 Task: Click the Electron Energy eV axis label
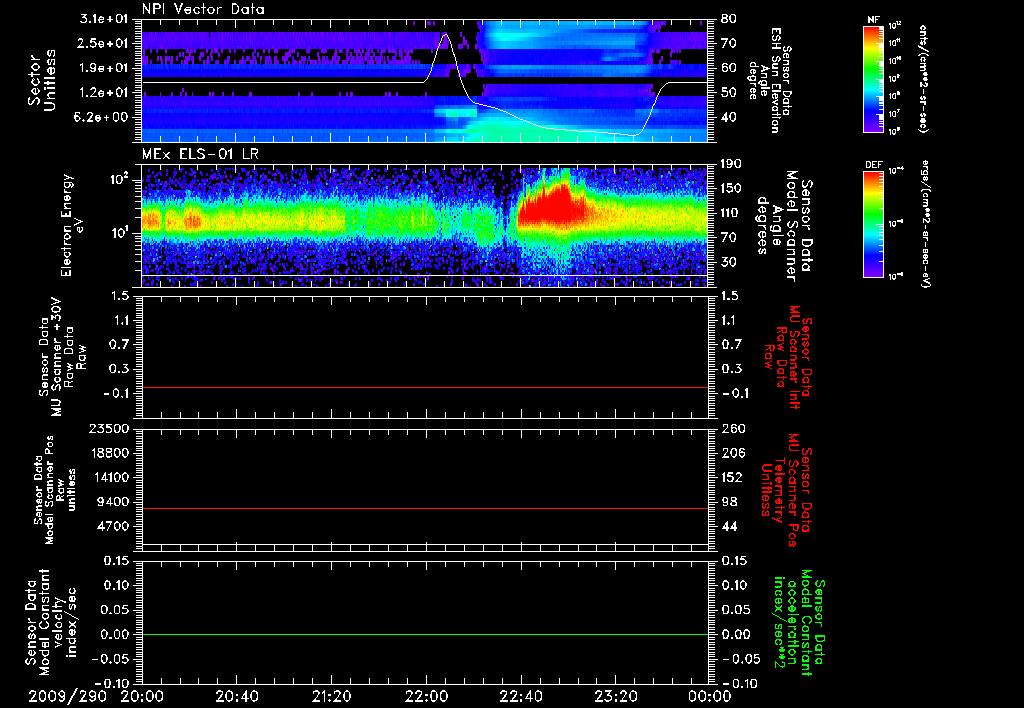[x=74, y=225]
